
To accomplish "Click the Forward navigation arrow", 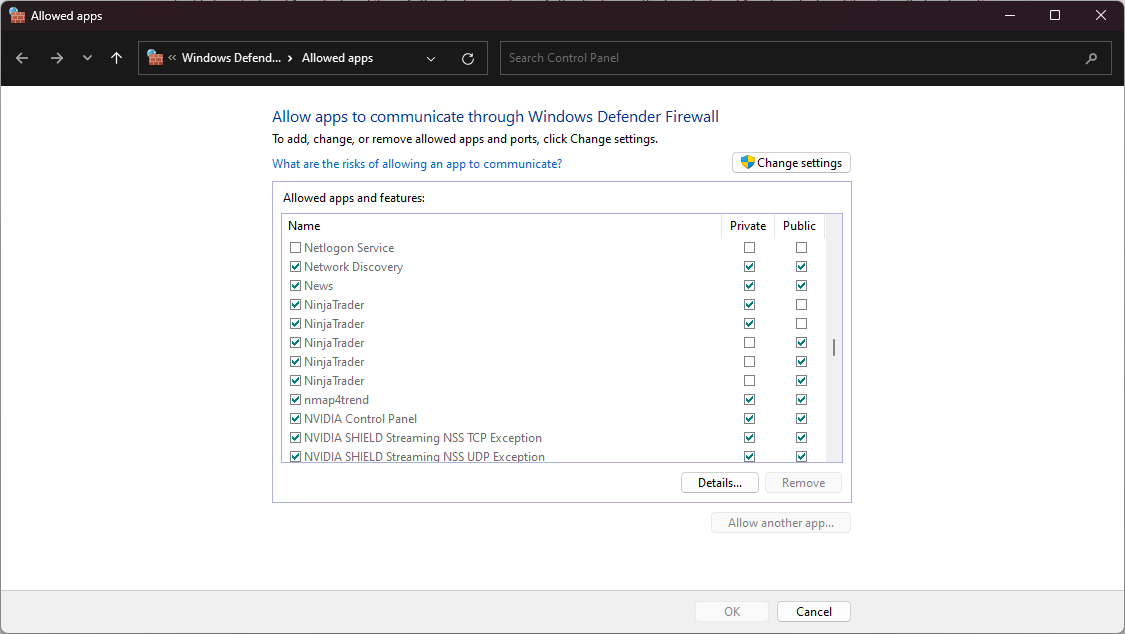I will click(57, 58).
